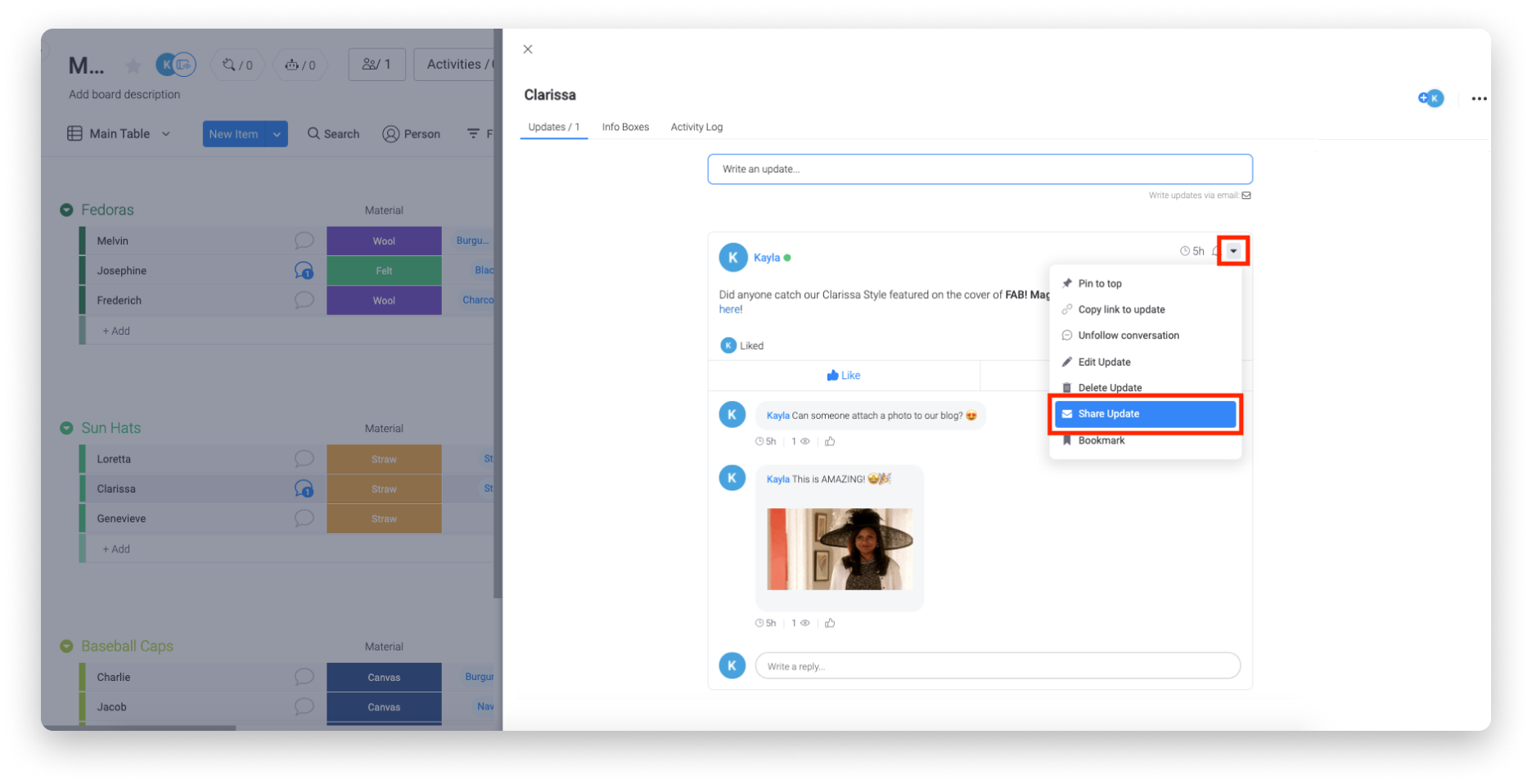This screenshot has width=1532, height=784.
Task: Click Kayla's avatar on the main update
Action: pyautogui.click(x=733, y=257)
